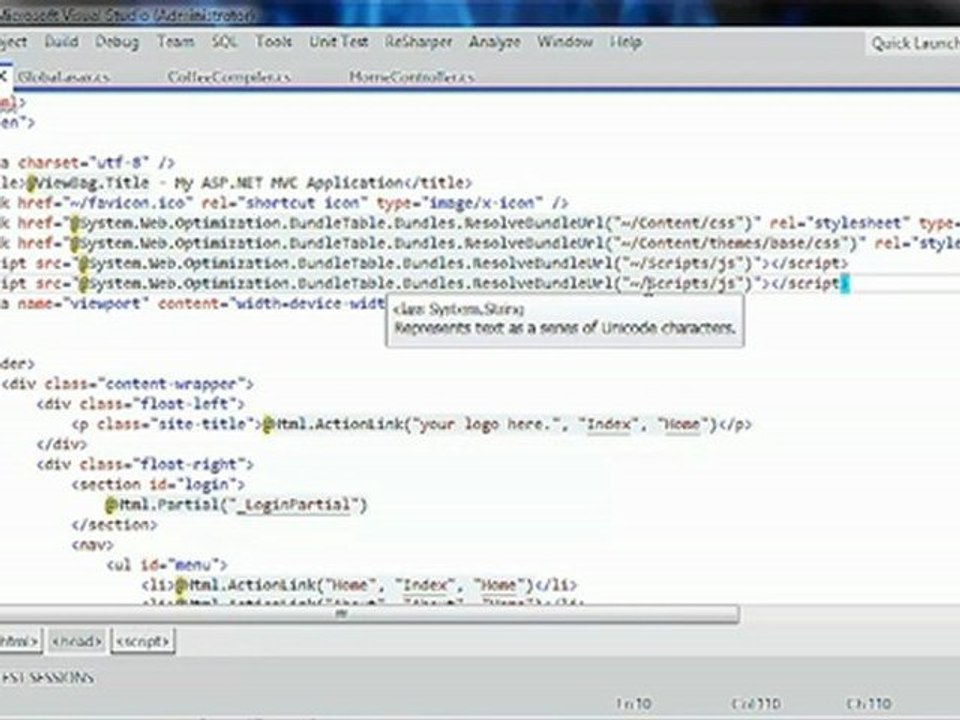The width and height of the screenshot is (960, 720).
Task: Switch to the HomeController.cs tab
Action: pos(411,77)
